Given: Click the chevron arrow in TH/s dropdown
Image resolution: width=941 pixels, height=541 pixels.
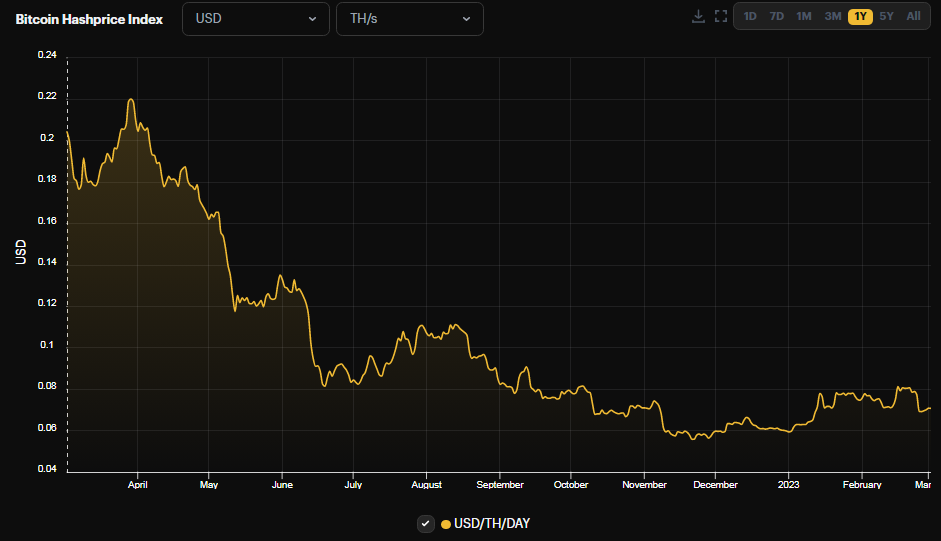Looking at the screenshot, I should (466, 19).
